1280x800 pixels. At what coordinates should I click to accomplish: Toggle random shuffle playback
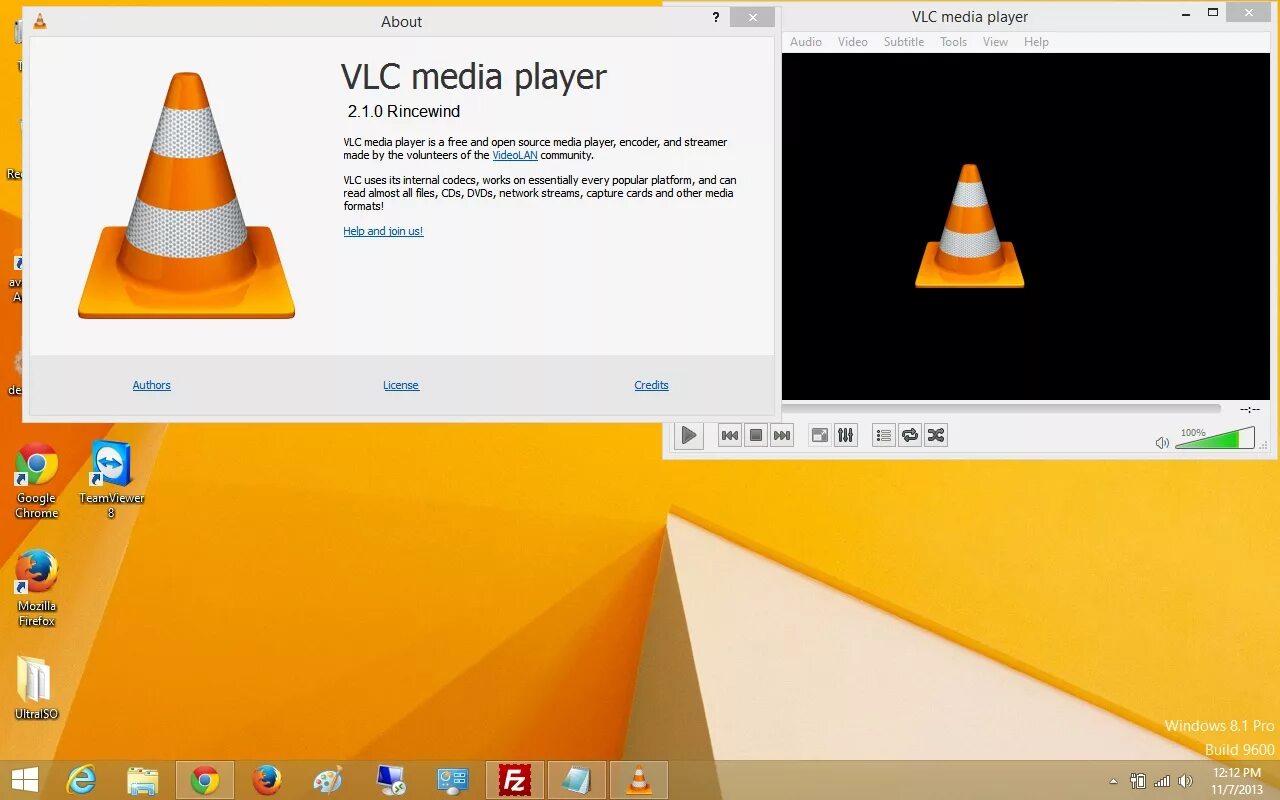pos(936,435)
